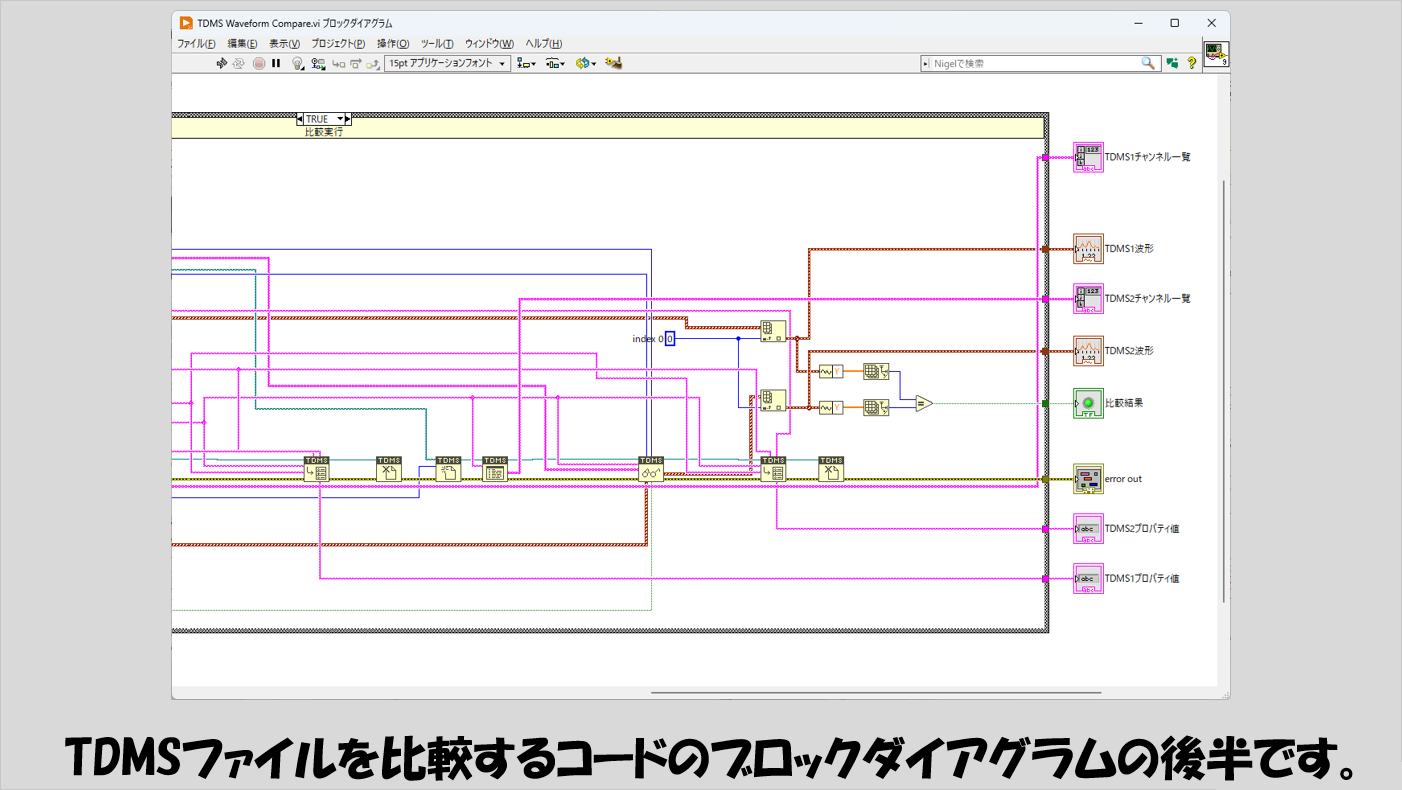Image resolution: width=1402 pixels, height=790 pixels.
Task: Click the Step Into button
Action: point(338,63)
